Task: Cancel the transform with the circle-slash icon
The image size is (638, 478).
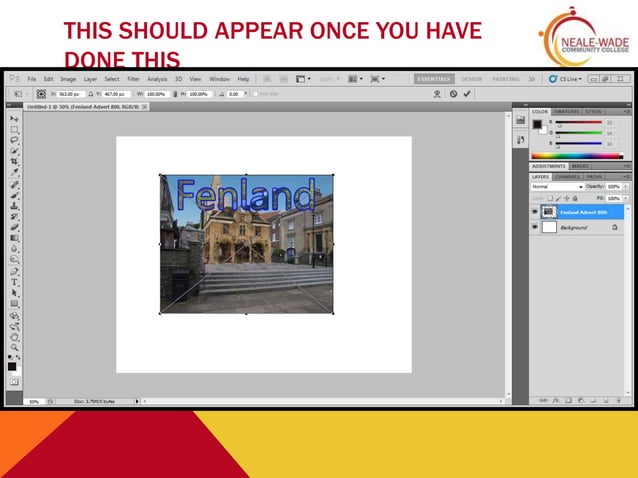Action: click(453, 94)
